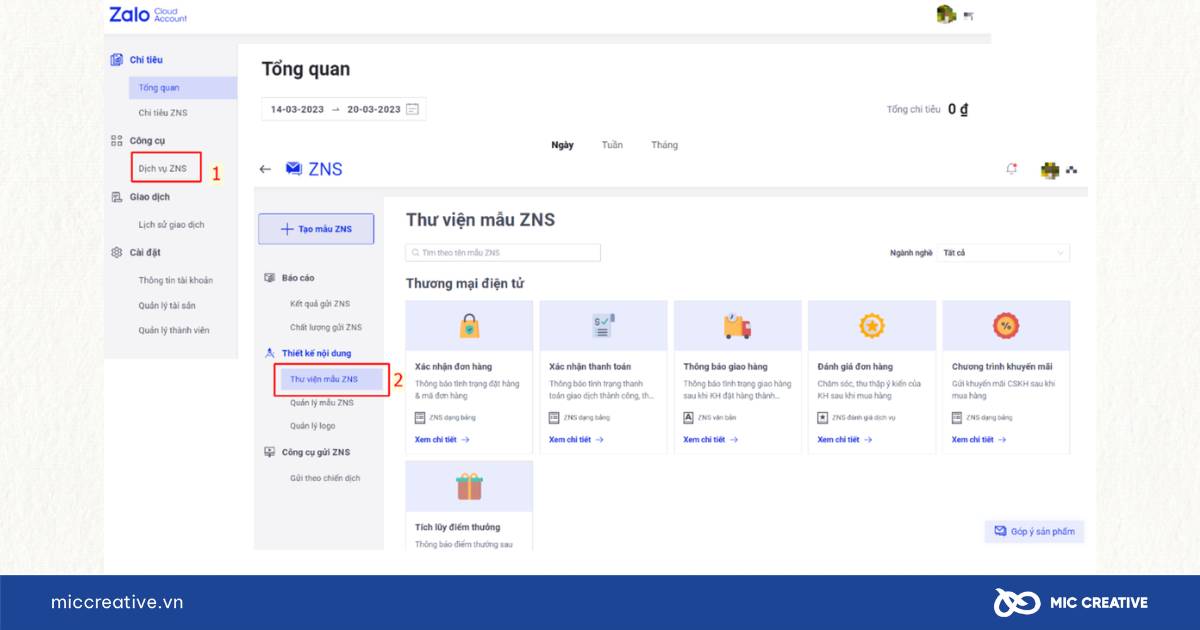The image size is (1200, 630).
Task: Click the Zalo Cloud Account logo
Action: pyautogui.click(x=147, y=15)
